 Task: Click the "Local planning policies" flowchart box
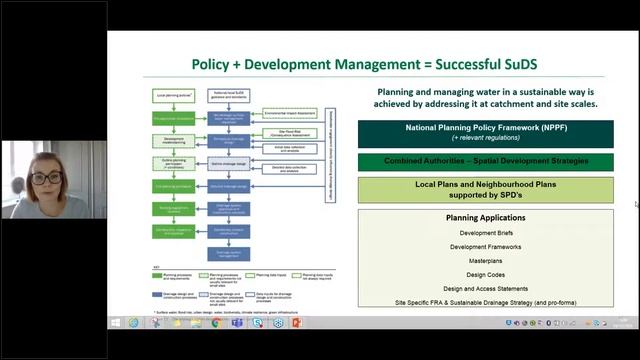point(173,96)
